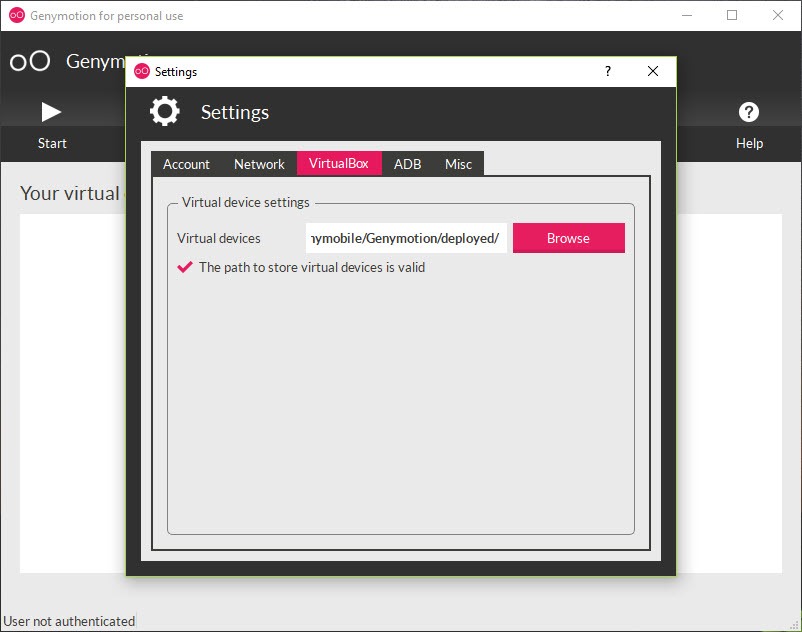
Task: Click the Genymotion app icon in main title bar
Action: [17, 15]
